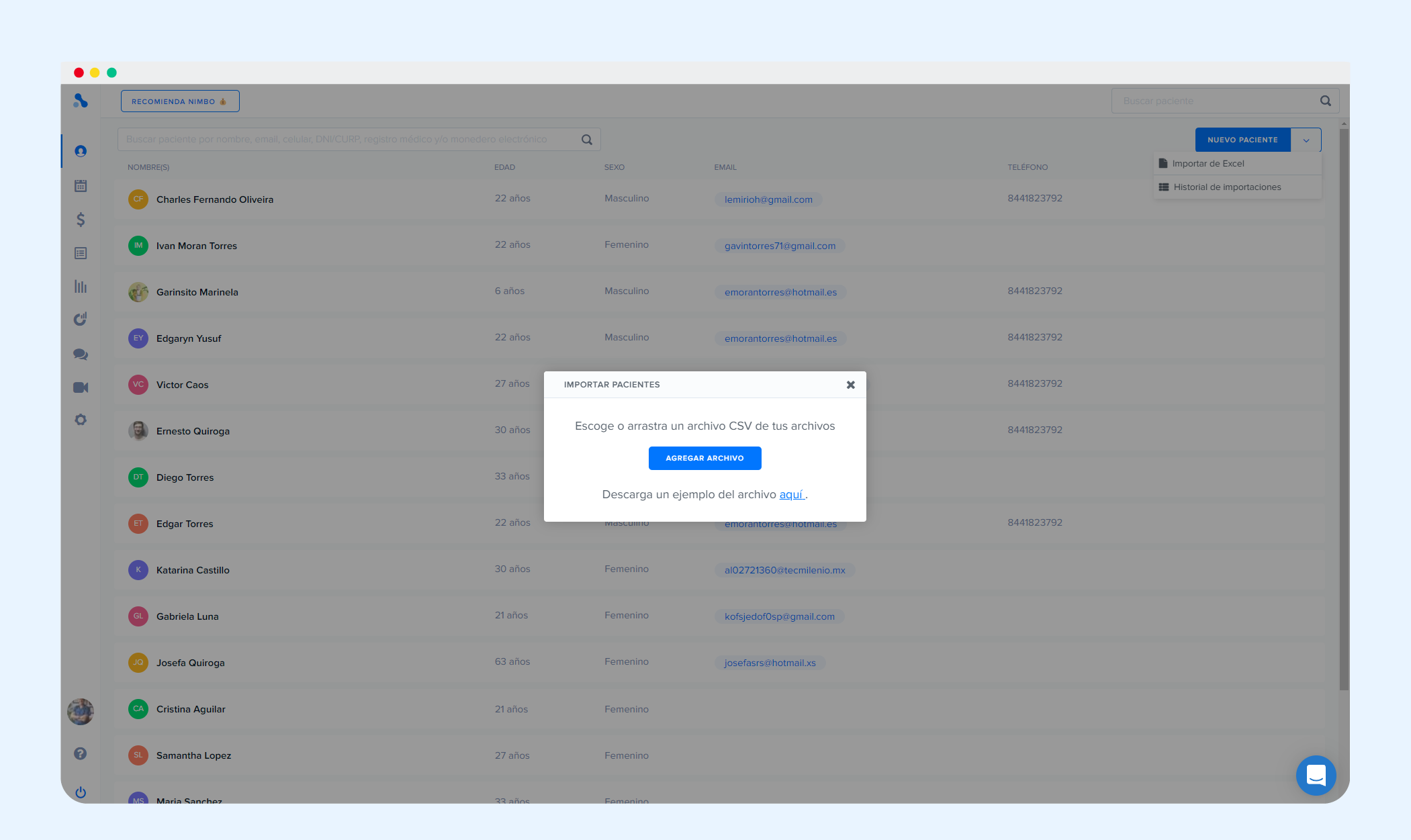Click the patient list vertical scrollbar
Viewport: 1411px width, 840px height.
click(x=1343, y=410)
